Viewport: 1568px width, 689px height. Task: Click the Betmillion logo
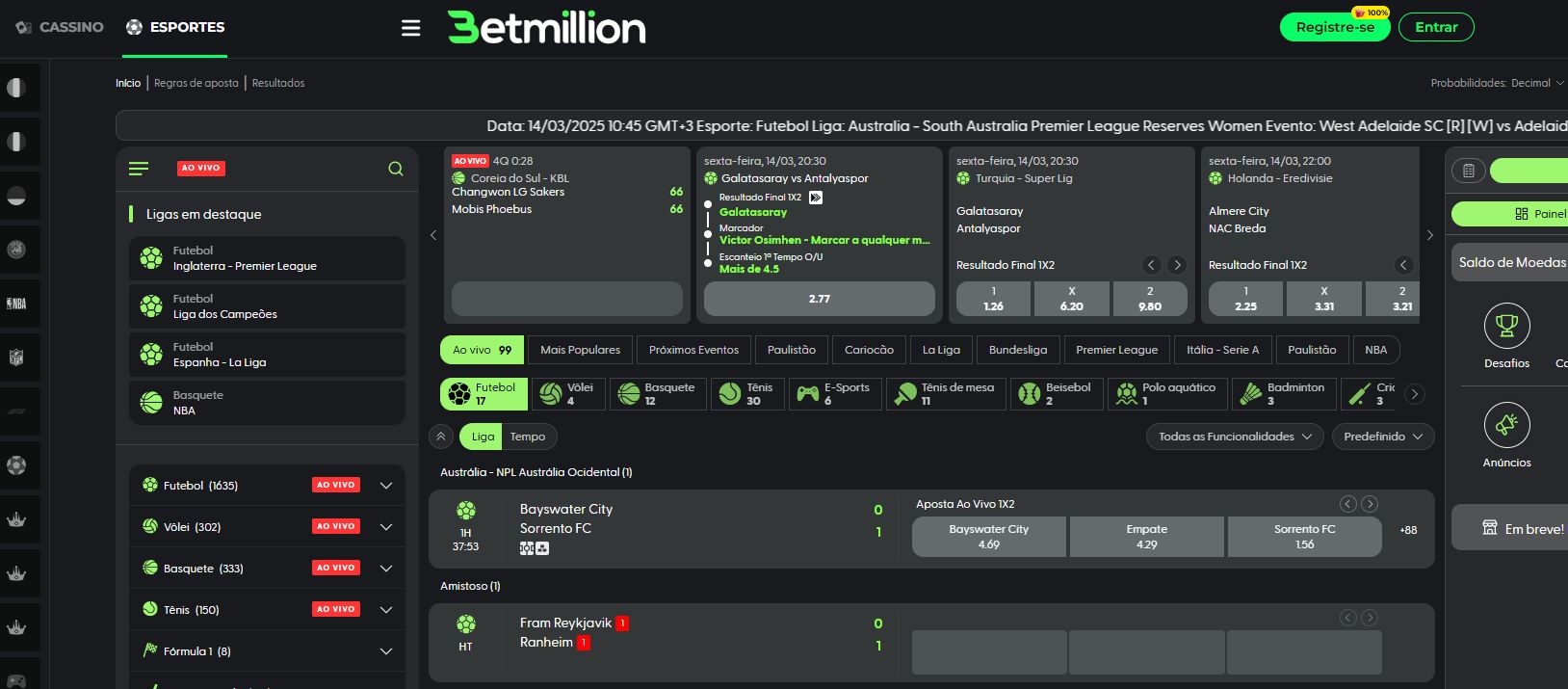546,28
